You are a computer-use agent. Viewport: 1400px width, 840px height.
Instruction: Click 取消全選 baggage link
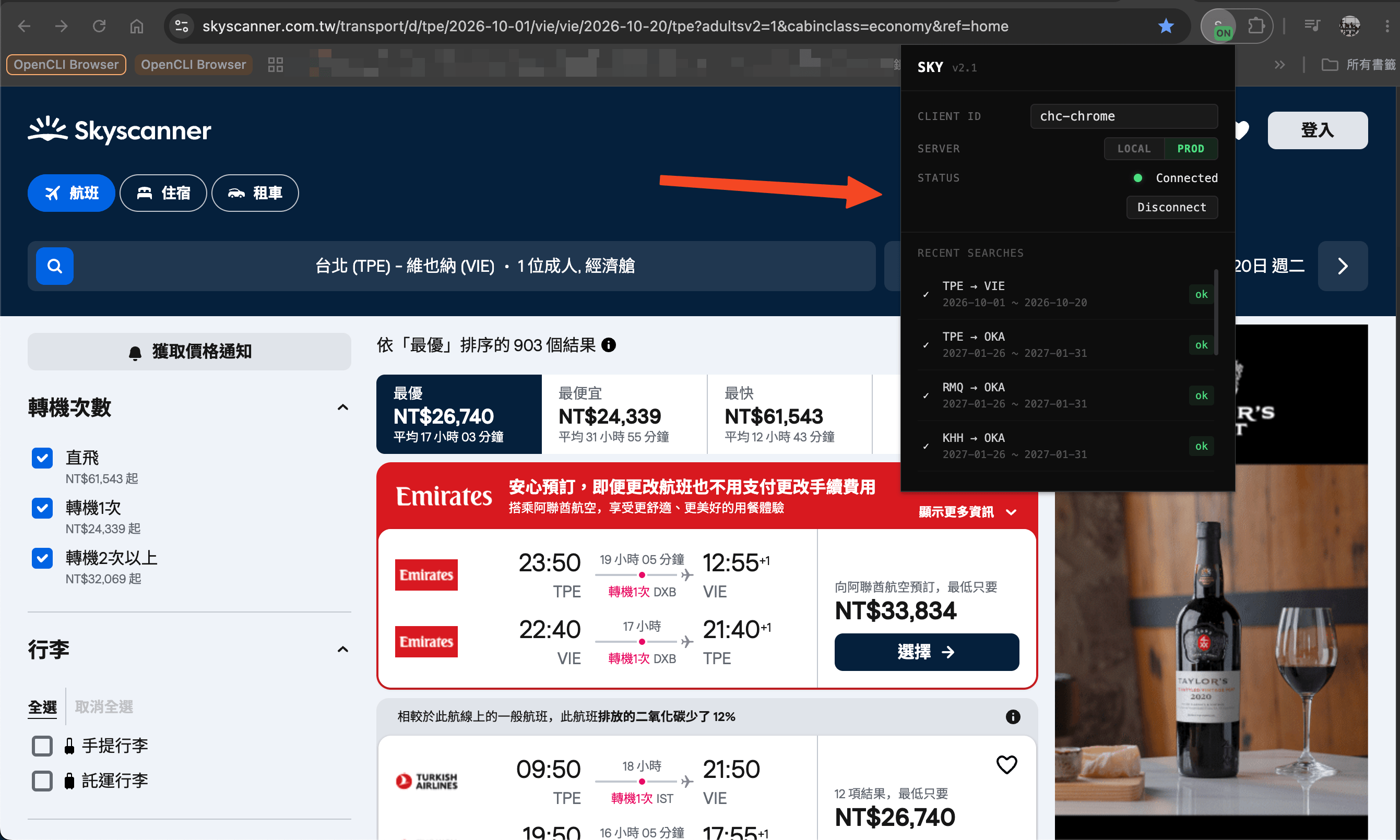[104, 707]
